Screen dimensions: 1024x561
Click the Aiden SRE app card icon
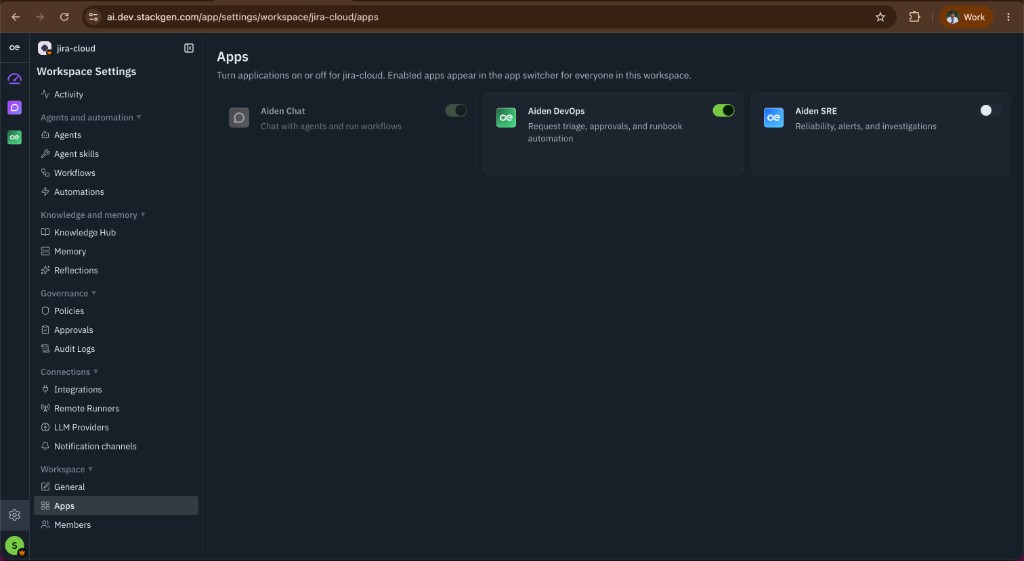click(x=774, y=118)
